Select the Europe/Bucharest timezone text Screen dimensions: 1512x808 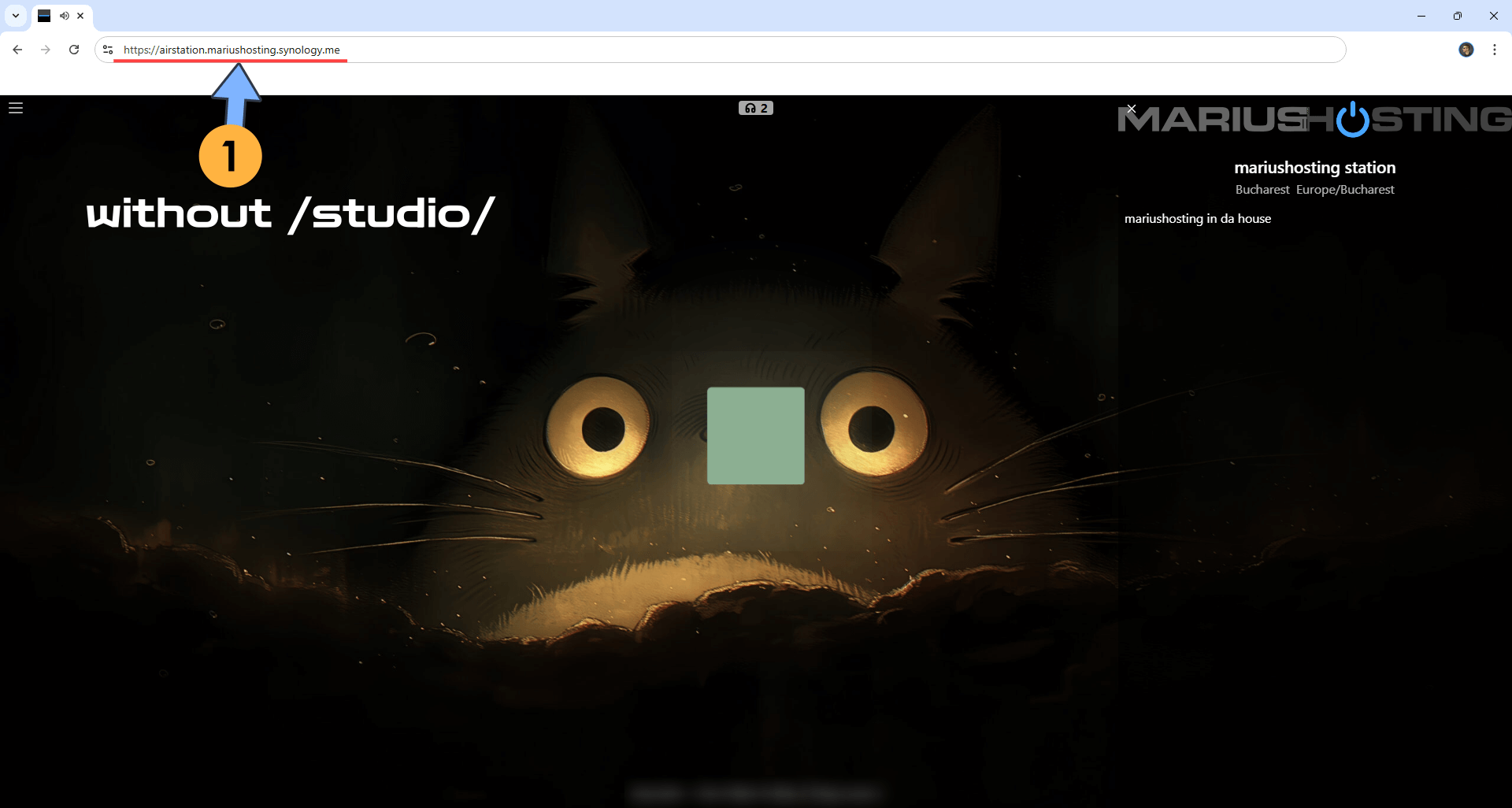point(1344,190)
